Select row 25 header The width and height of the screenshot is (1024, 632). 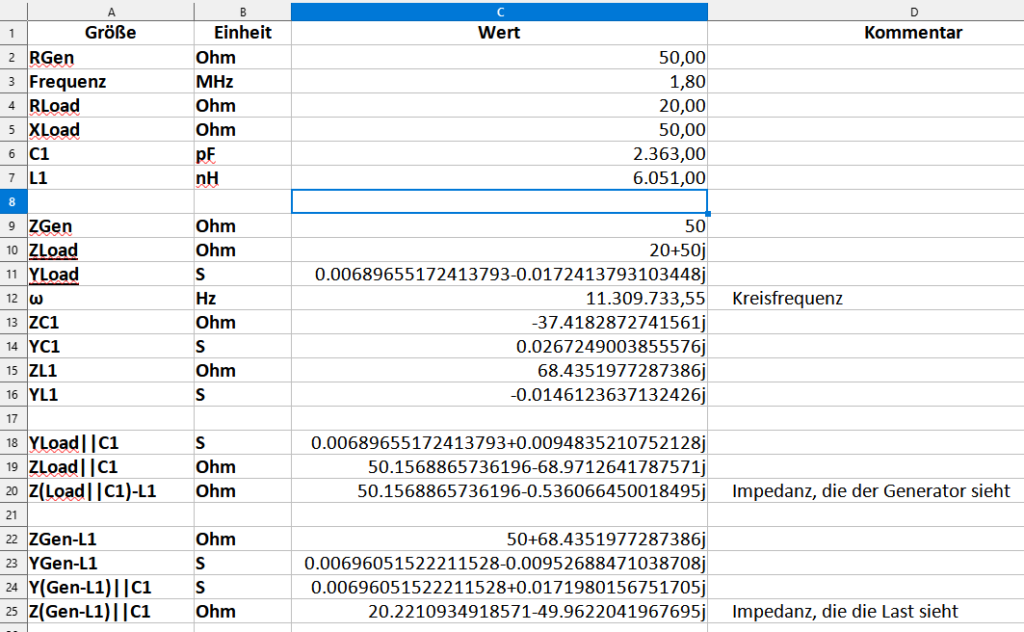(x=13, y=611)
